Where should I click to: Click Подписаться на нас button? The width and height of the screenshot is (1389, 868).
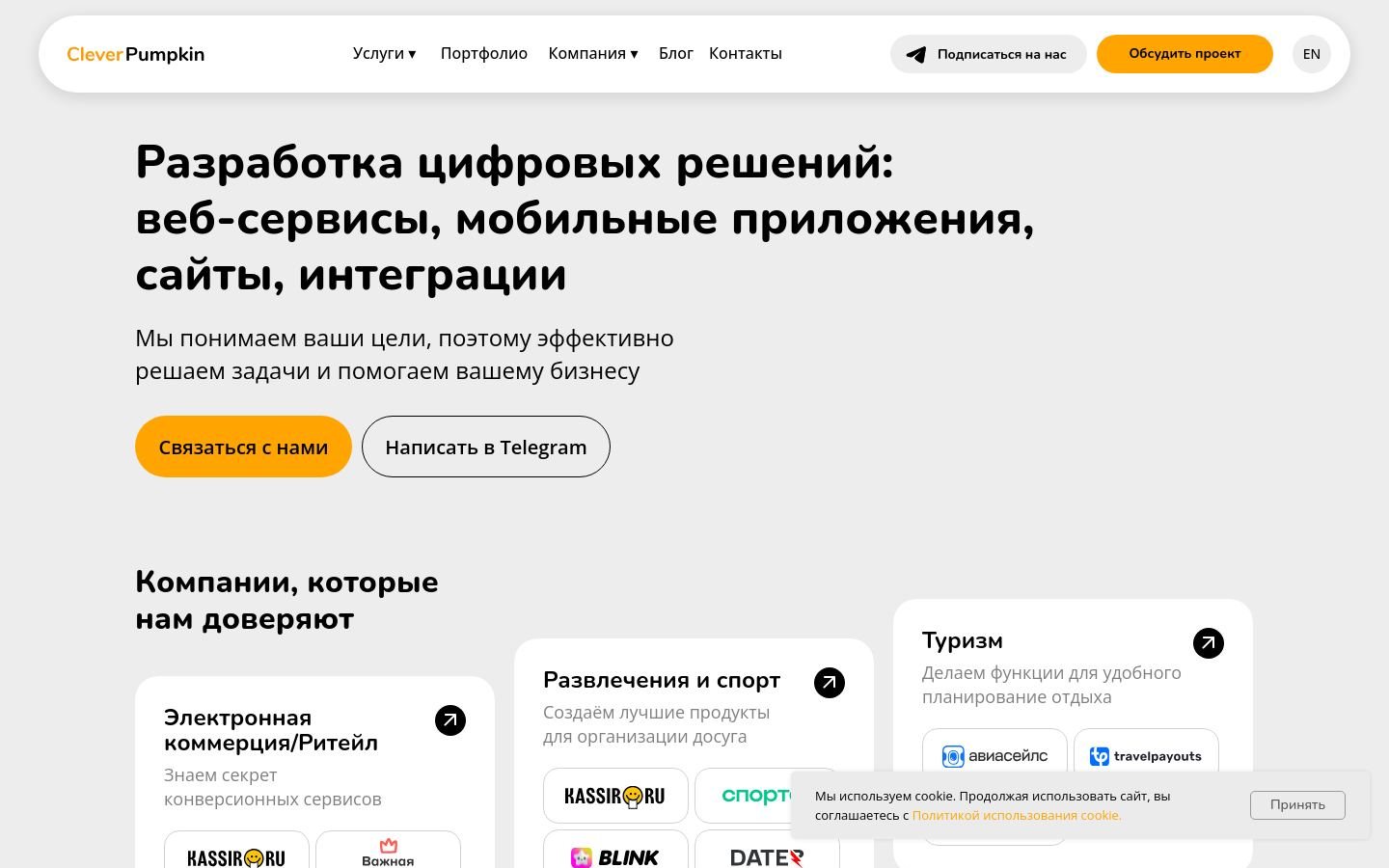point(989,54)
